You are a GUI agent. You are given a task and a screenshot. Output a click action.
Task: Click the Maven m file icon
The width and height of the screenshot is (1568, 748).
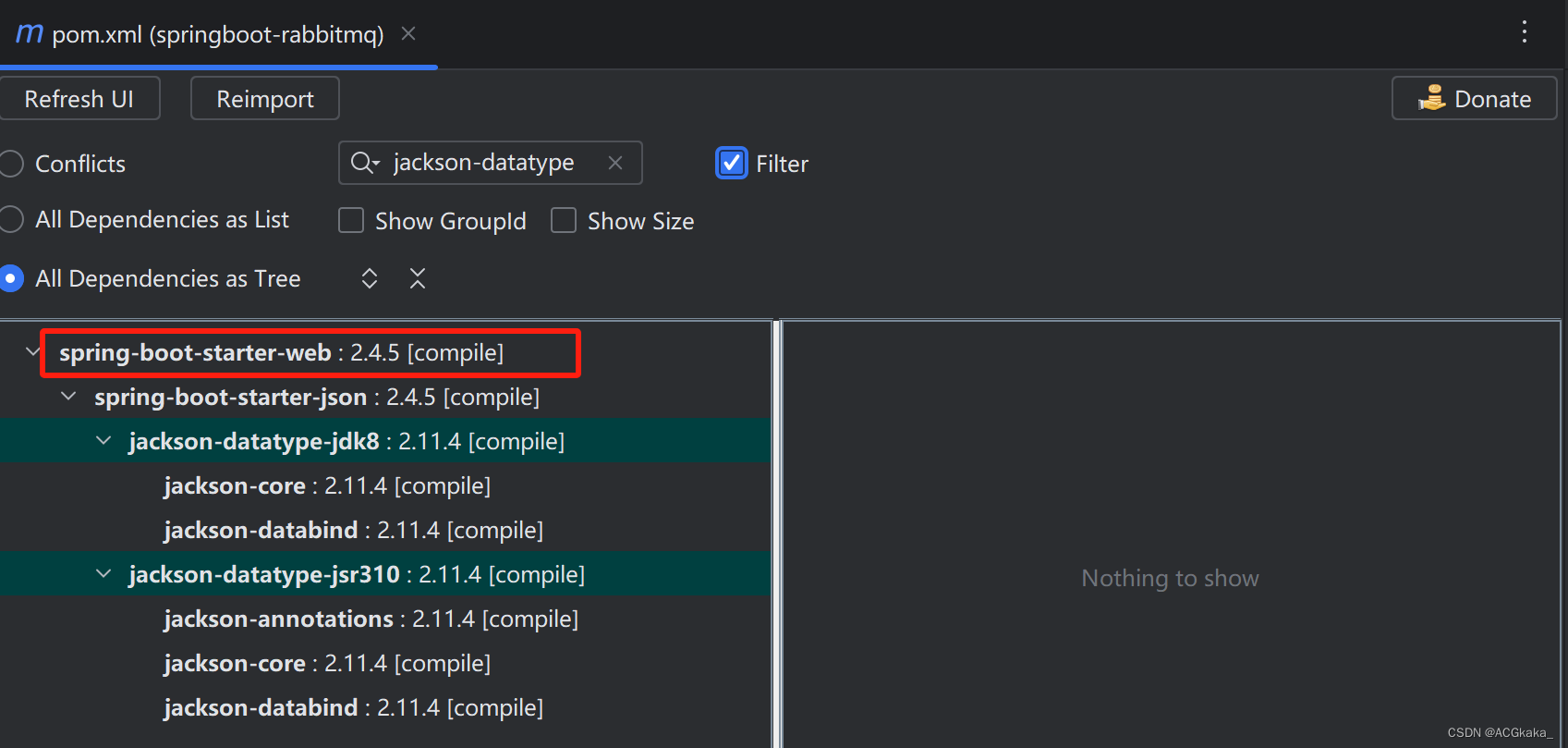point(30,34)
